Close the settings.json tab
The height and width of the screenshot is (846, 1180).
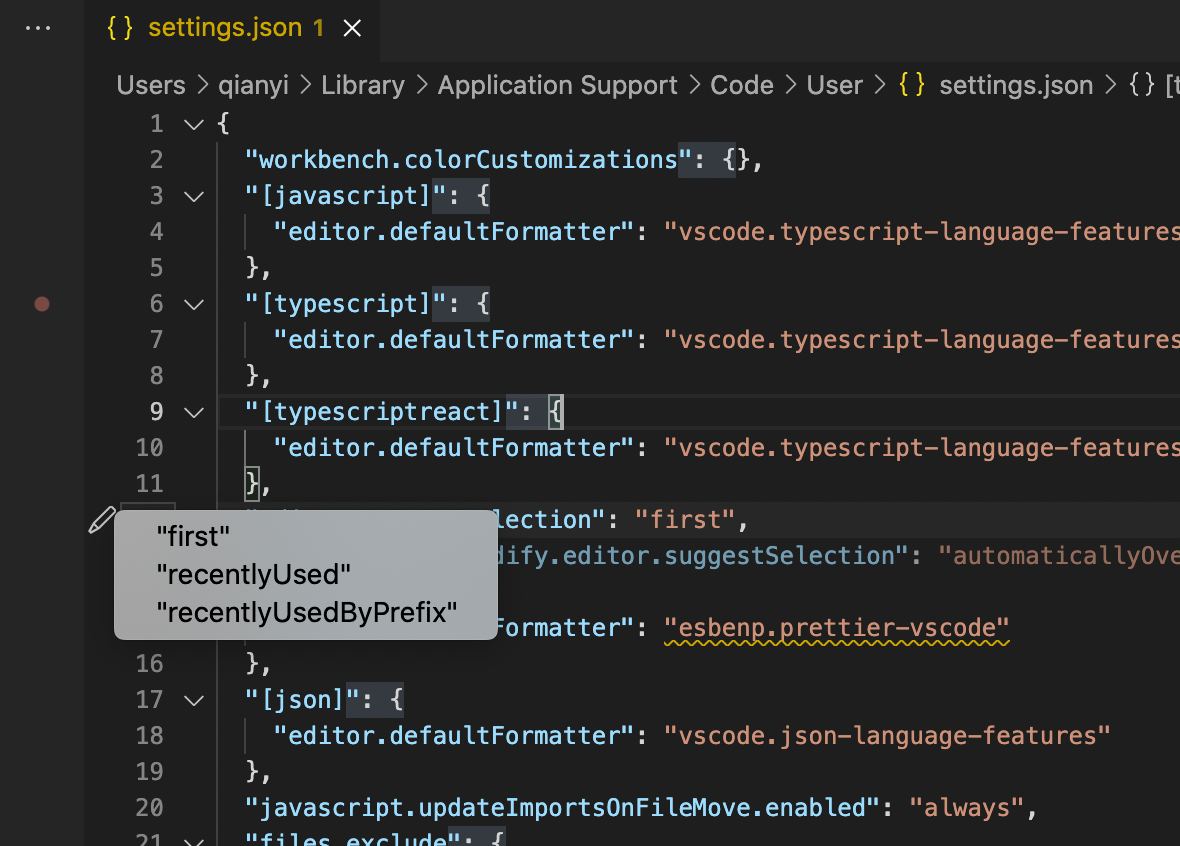(352, 28)
